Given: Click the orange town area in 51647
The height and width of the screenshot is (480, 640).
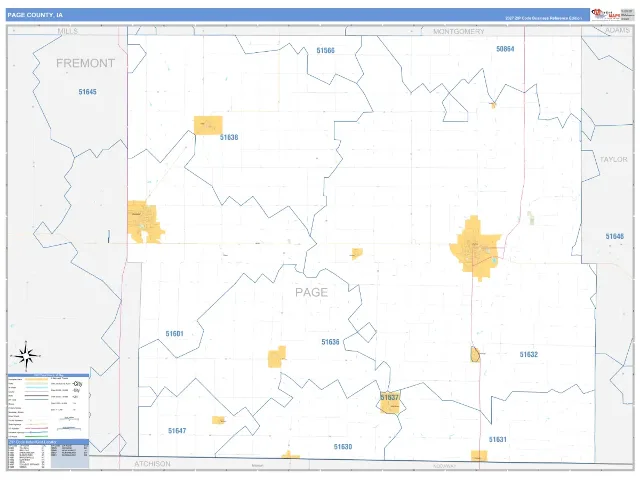Looking at the screenshot, I should pyautogui.click(x=218, y=420).
